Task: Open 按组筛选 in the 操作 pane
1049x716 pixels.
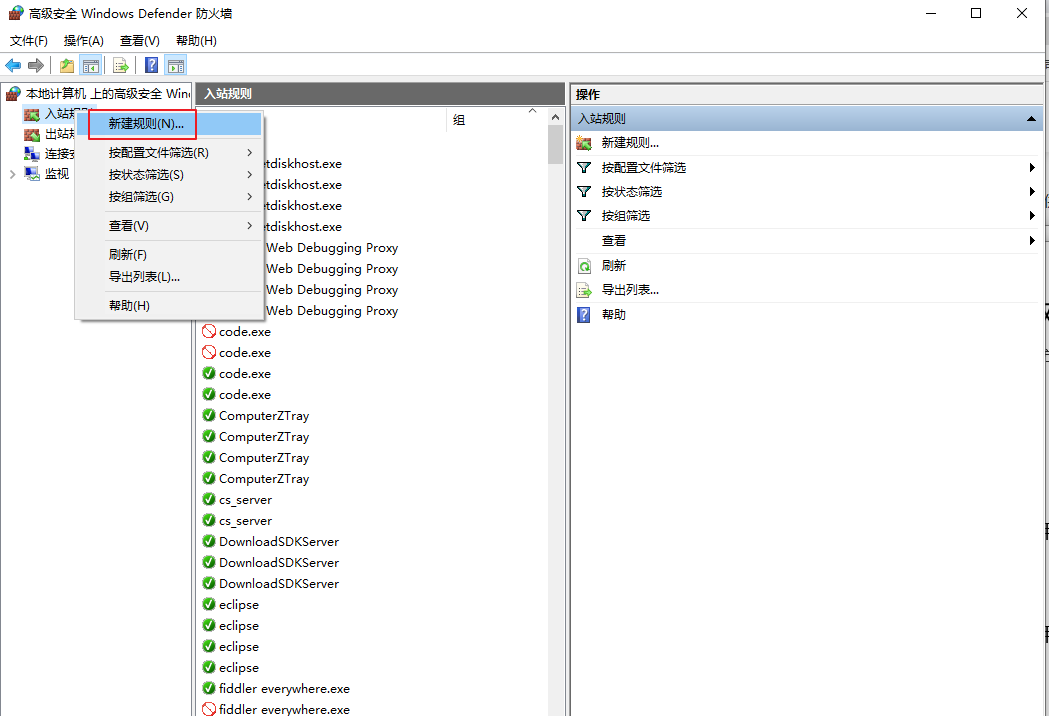Action: click(807, 215)
